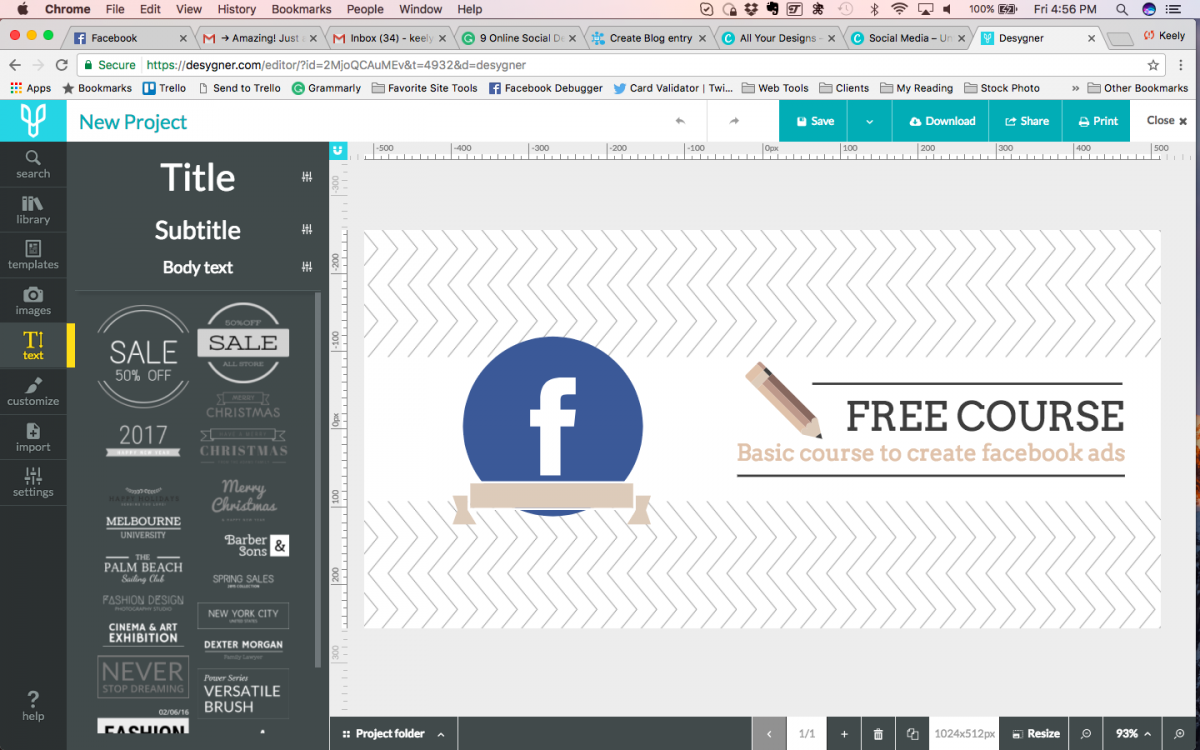Bookmark this page with star icon
This screenshot has width=1200, height=750.
1153,65
